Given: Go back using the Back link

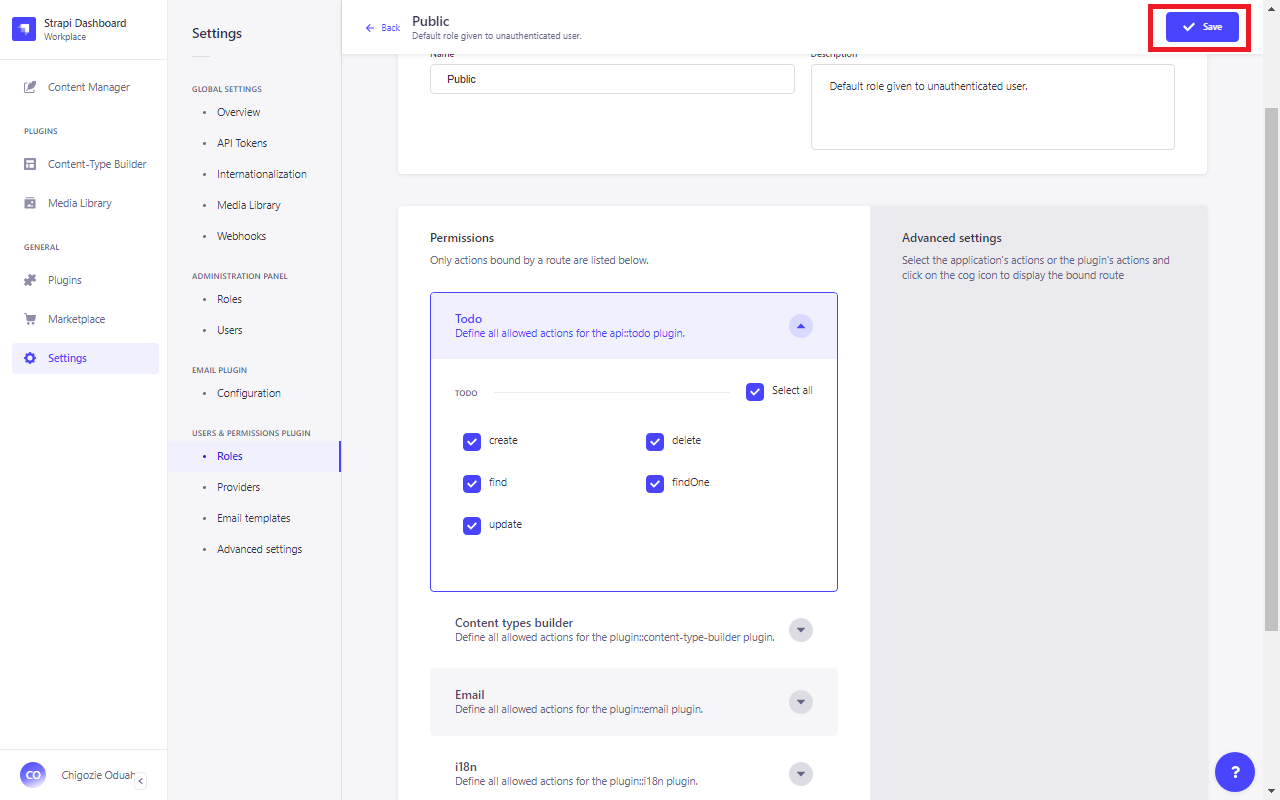Looking at the screenshot, I should pos(383,28).
